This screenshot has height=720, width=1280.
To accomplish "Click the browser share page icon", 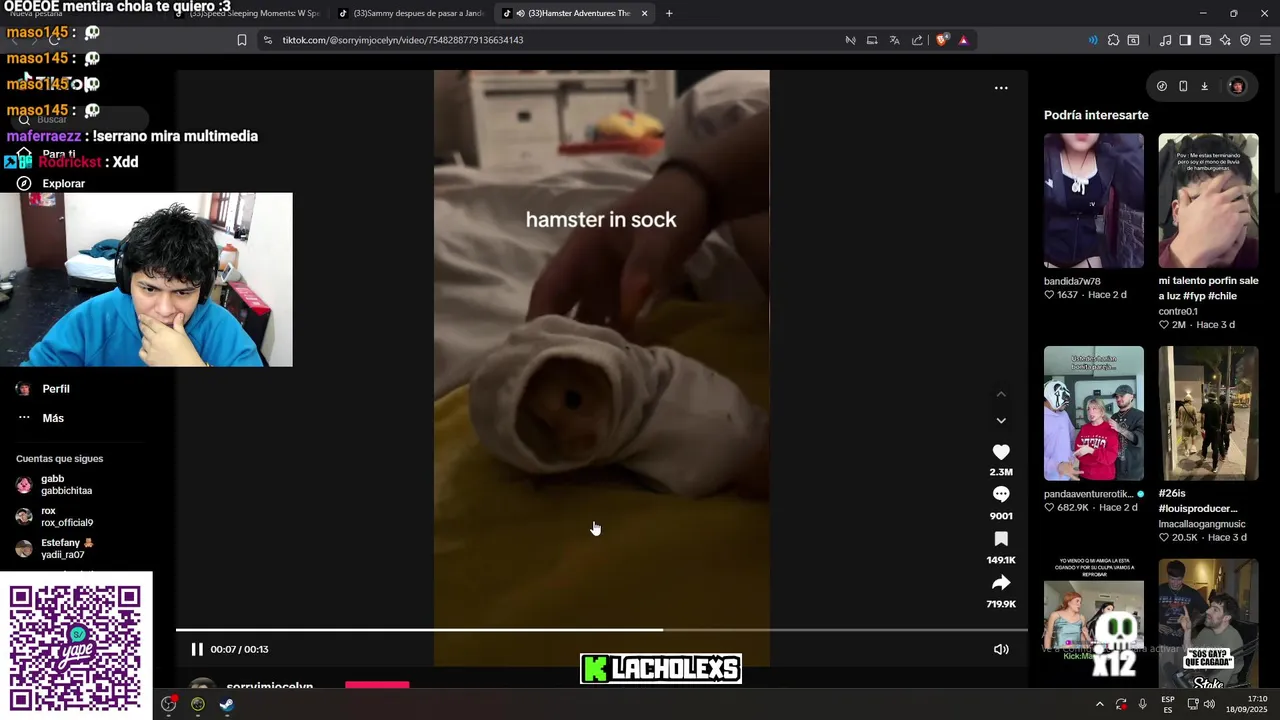I will click(917, 40).
